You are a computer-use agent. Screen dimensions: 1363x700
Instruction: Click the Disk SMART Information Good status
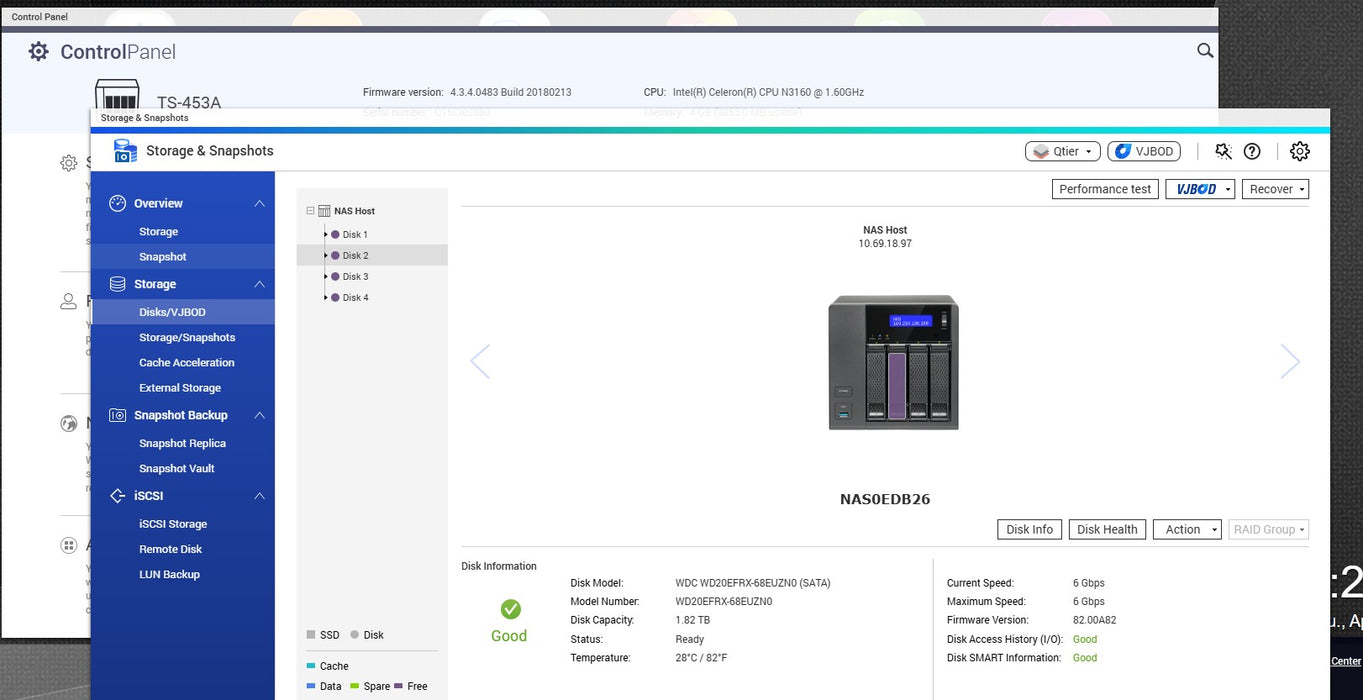click(1085, 658)
